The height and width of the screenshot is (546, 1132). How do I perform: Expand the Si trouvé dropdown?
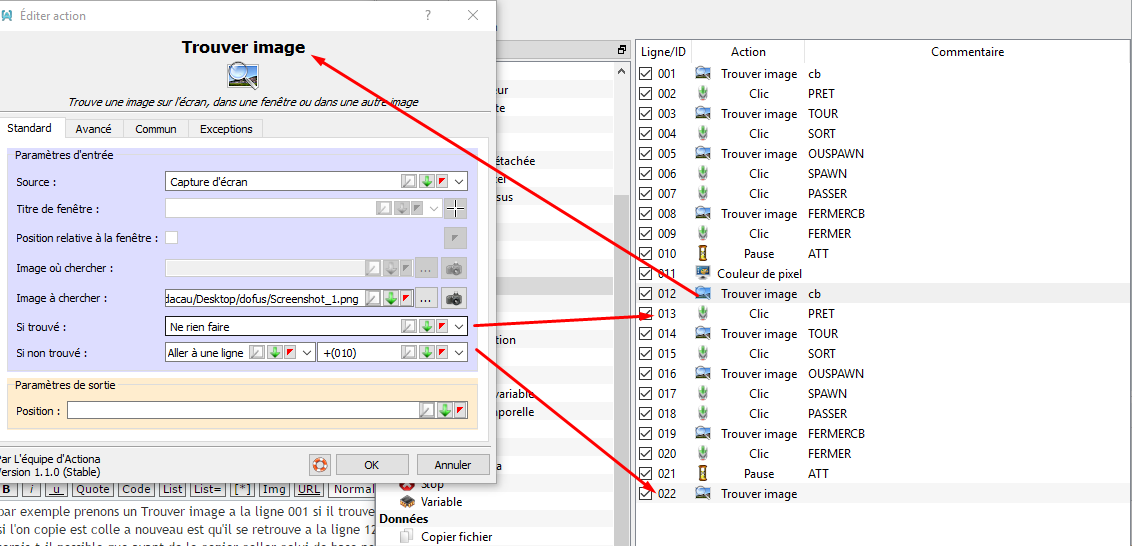(x=459, y=326)
